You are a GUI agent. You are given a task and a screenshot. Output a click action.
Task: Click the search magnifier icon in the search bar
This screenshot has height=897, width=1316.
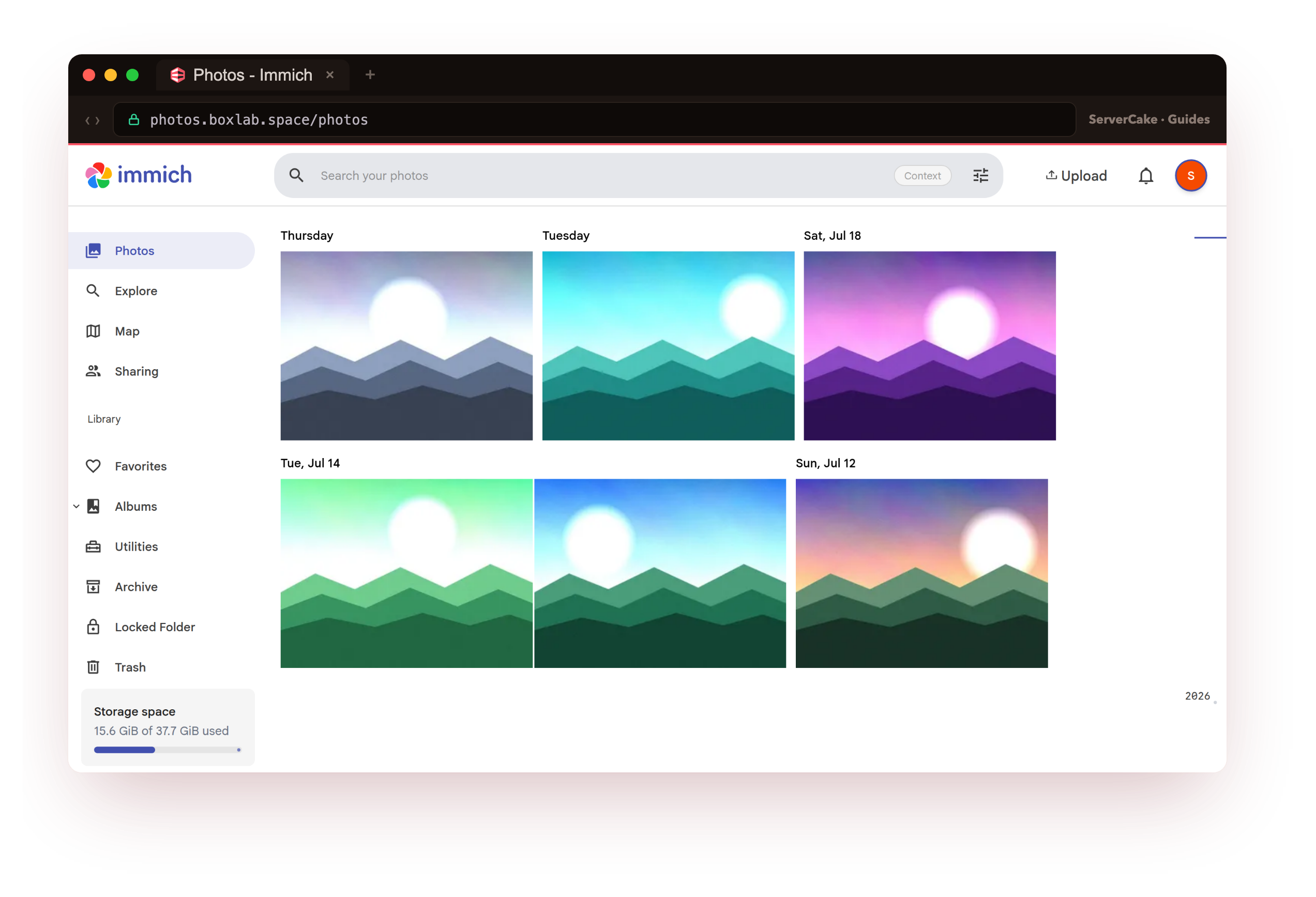(296, 176)
